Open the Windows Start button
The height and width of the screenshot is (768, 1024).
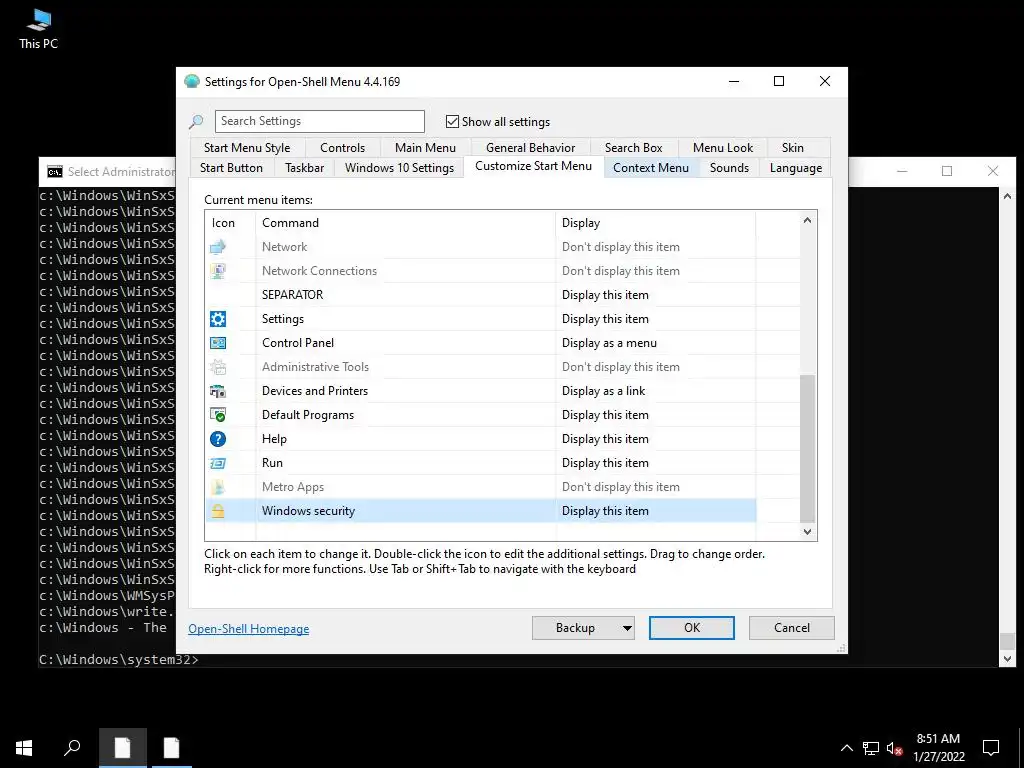[x=24, y=748]
